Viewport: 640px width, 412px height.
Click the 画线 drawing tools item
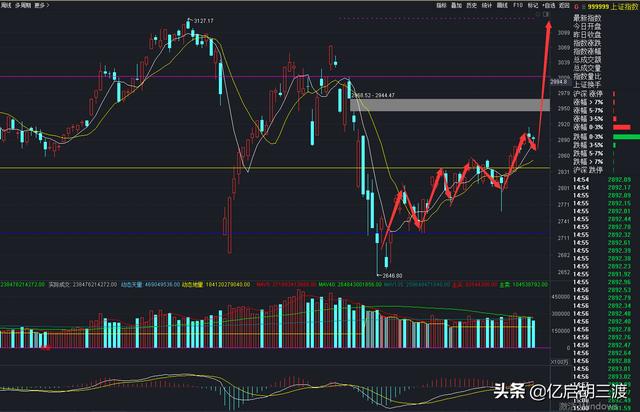pos(502,5)
